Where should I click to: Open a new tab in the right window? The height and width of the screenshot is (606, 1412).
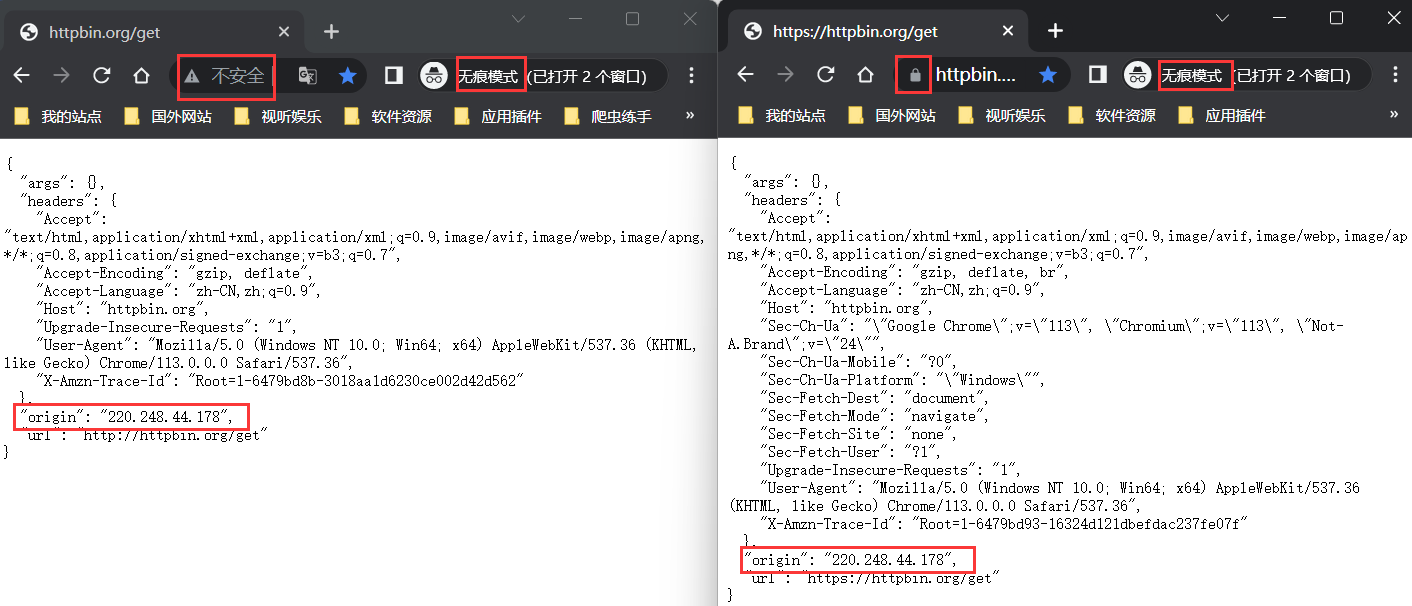coord(1055,31)
